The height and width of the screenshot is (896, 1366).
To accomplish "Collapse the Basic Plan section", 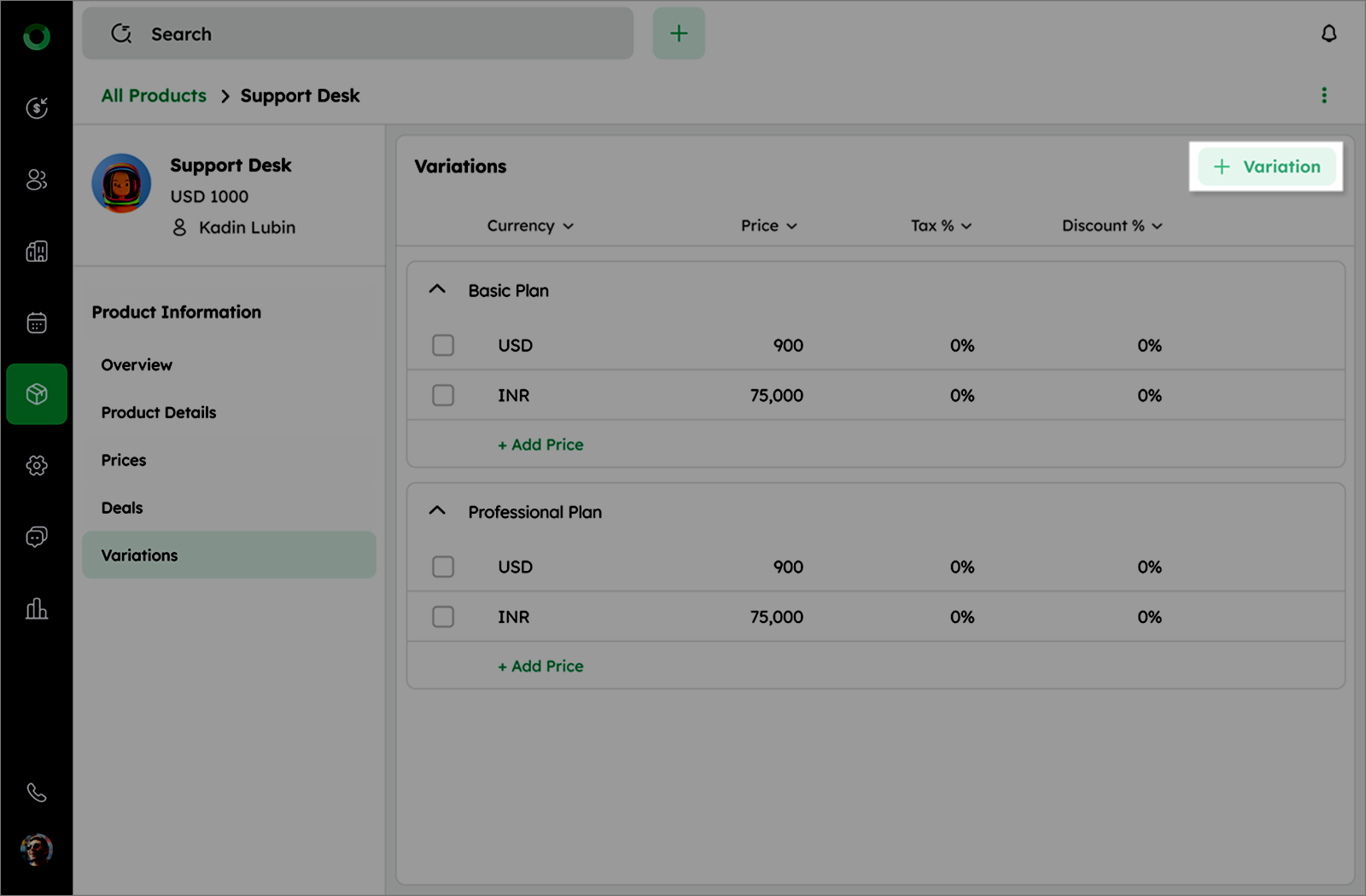I will click(x=437, y=289).
